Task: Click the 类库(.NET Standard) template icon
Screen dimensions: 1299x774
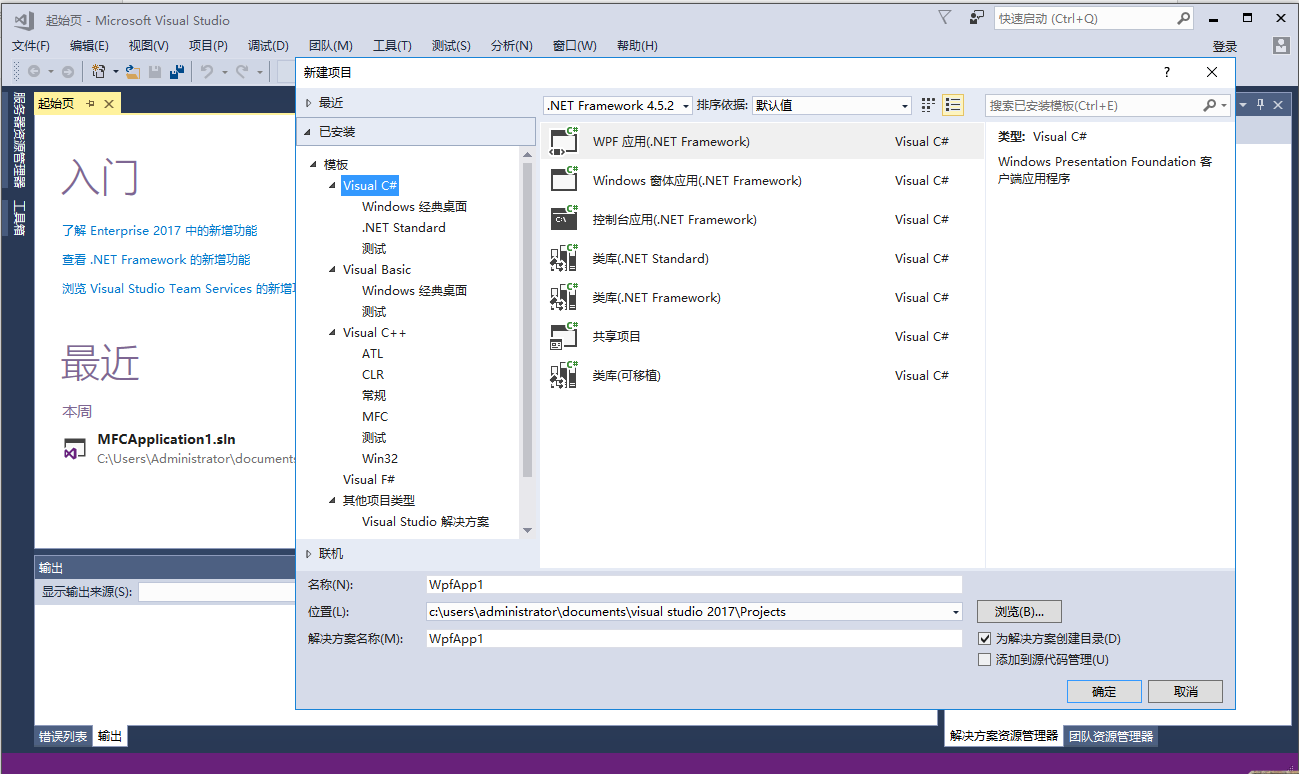Action: [564, 258]
